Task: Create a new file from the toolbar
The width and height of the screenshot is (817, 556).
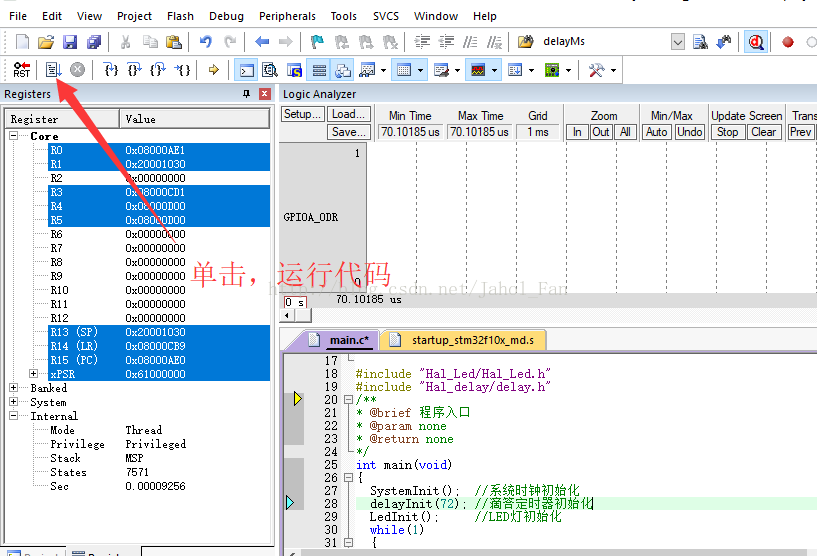Action: click(22, 42)
